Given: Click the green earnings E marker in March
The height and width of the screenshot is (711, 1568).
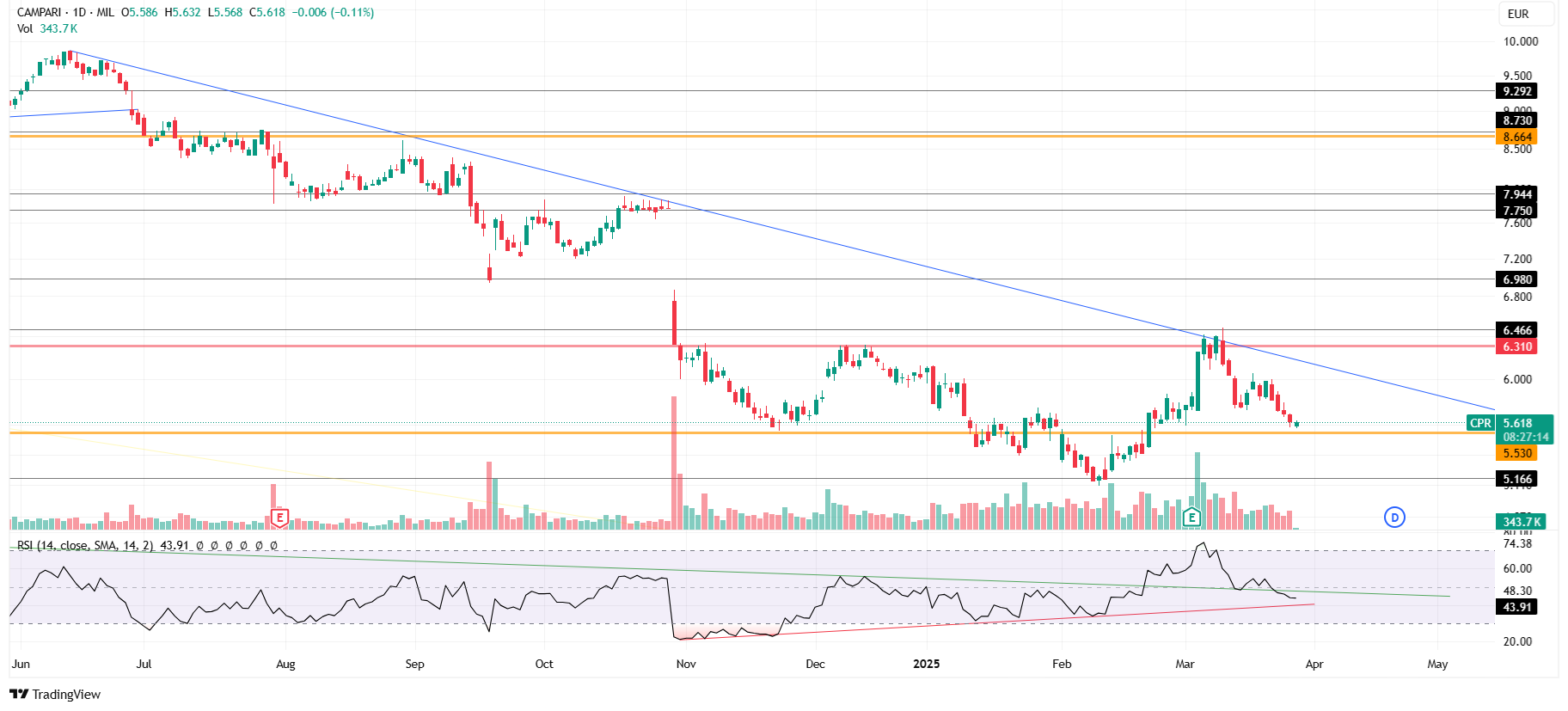Looking at the screenshot, I should point(1191,517).
